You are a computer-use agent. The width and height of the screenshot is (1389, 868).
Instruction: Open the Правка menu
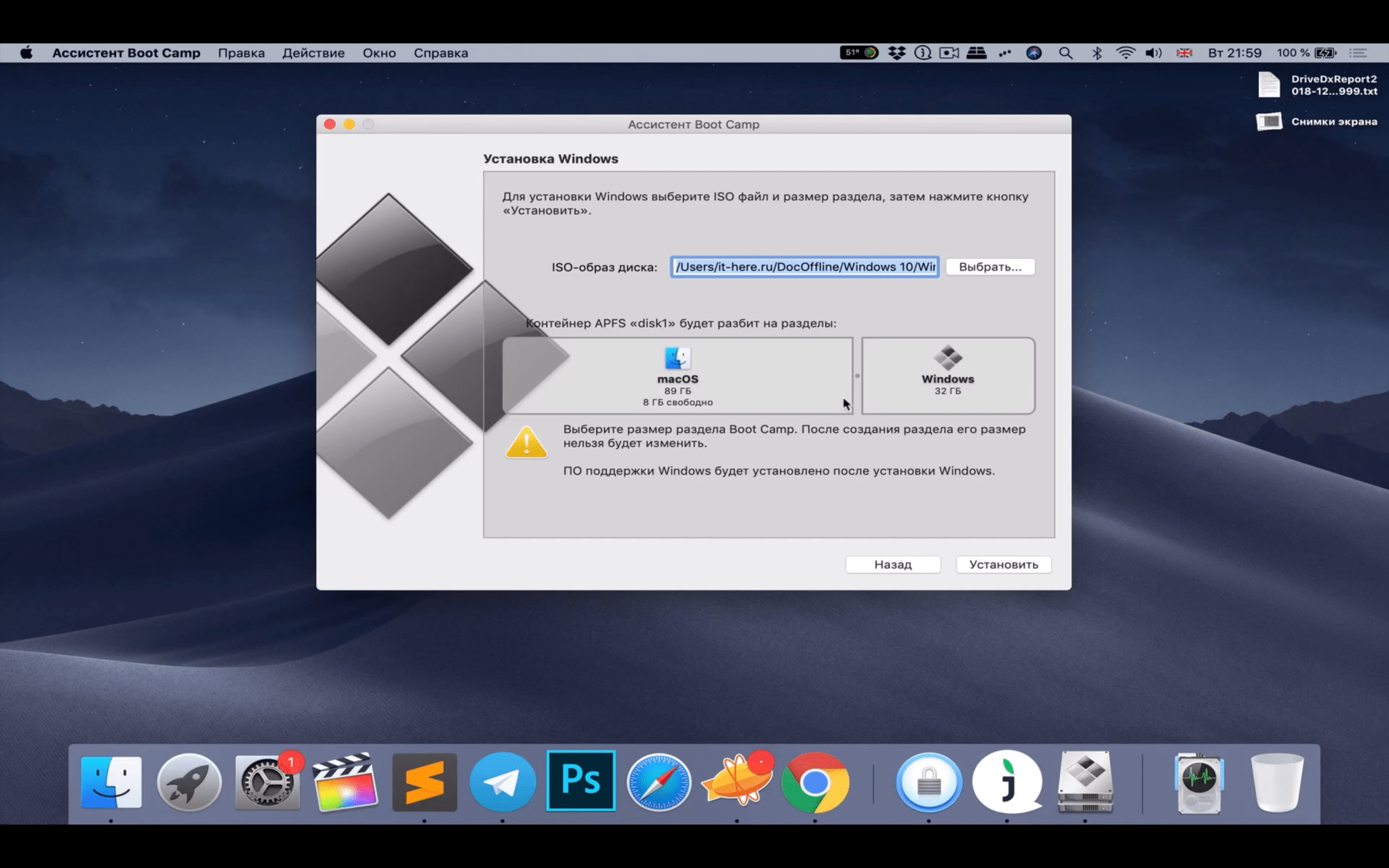click(241, 53)
